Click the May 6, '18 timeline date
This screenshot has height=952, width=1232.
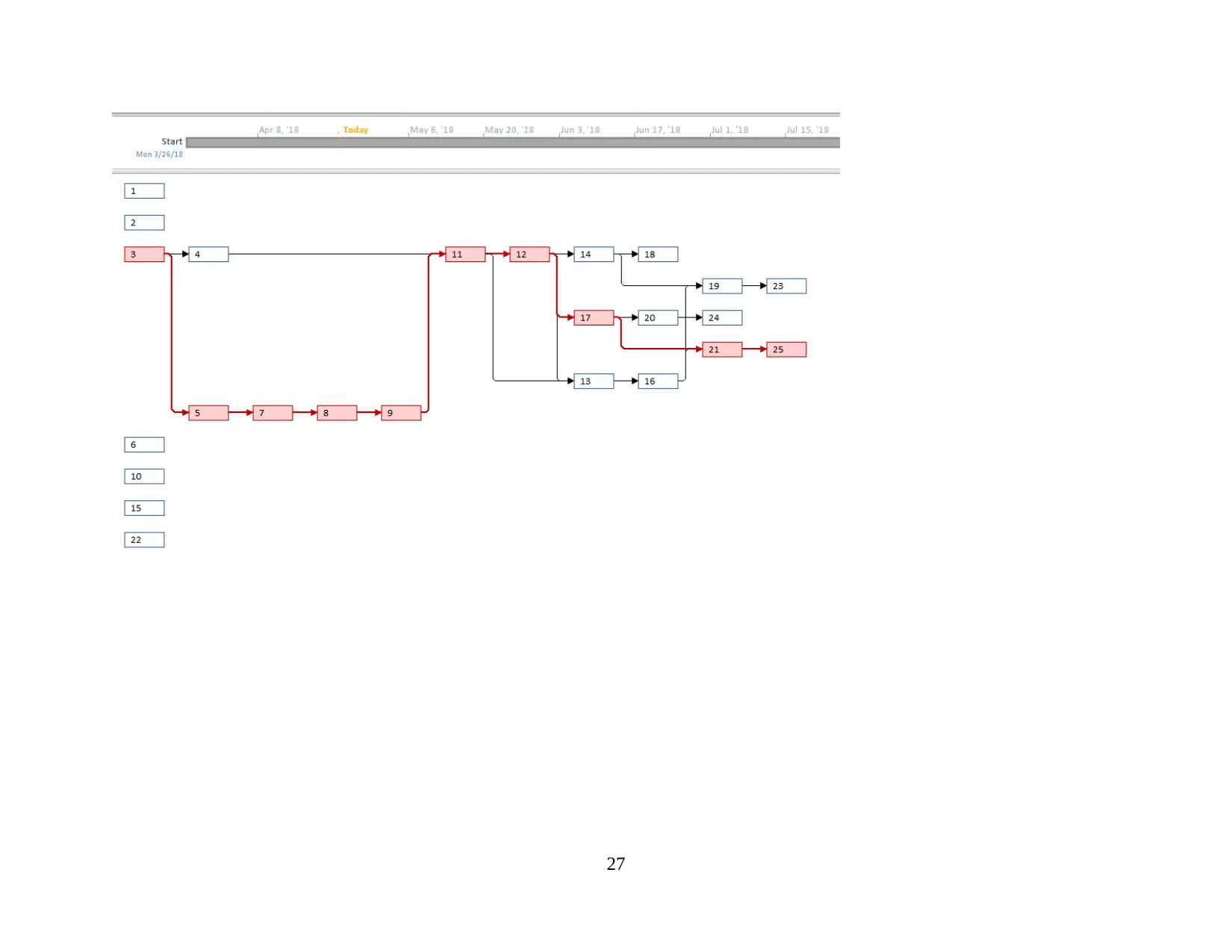[432, 130]
